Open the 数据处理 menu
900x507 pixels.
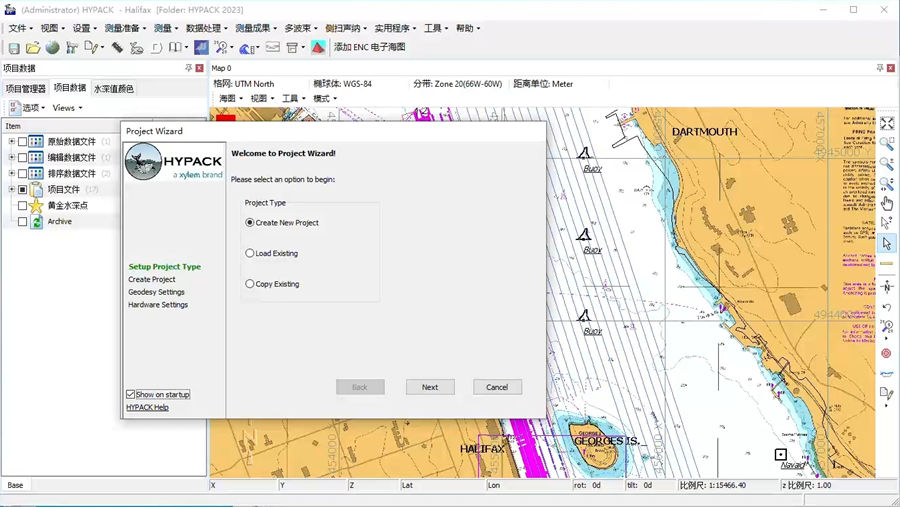(x=207, y=28)
